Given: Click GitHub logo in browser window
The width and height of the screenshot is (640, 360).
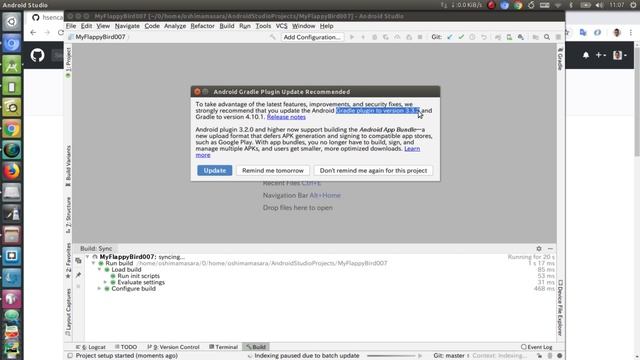Looking at the screenshot, I should coord(37,55).
